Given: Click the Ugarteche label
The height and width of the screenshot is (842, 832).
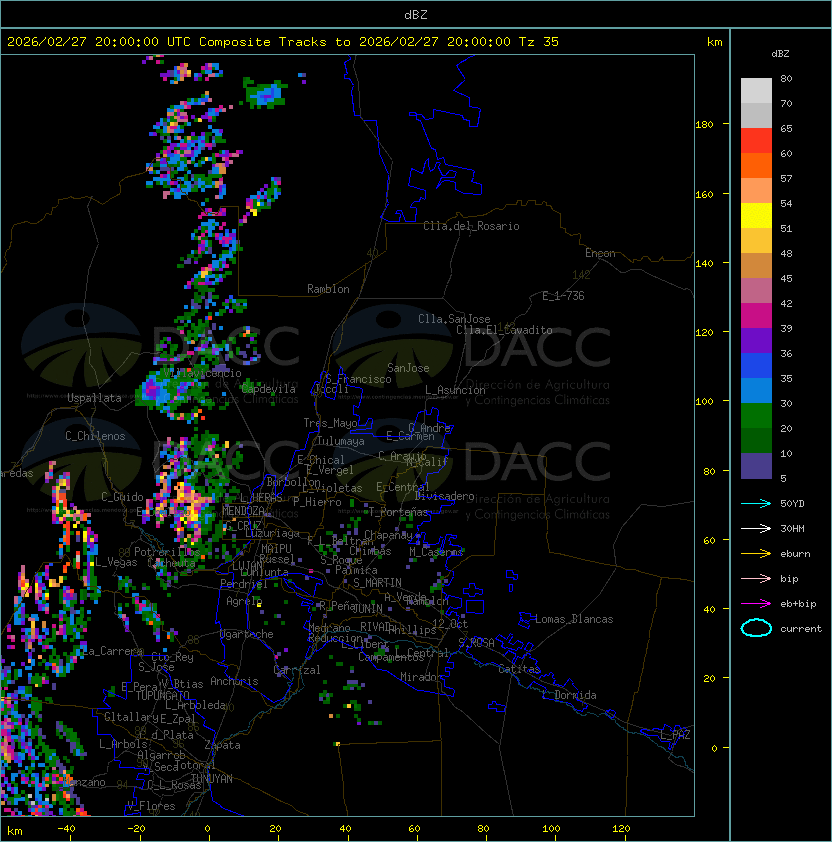Looking at the screenshot, I should click(247, 634).
